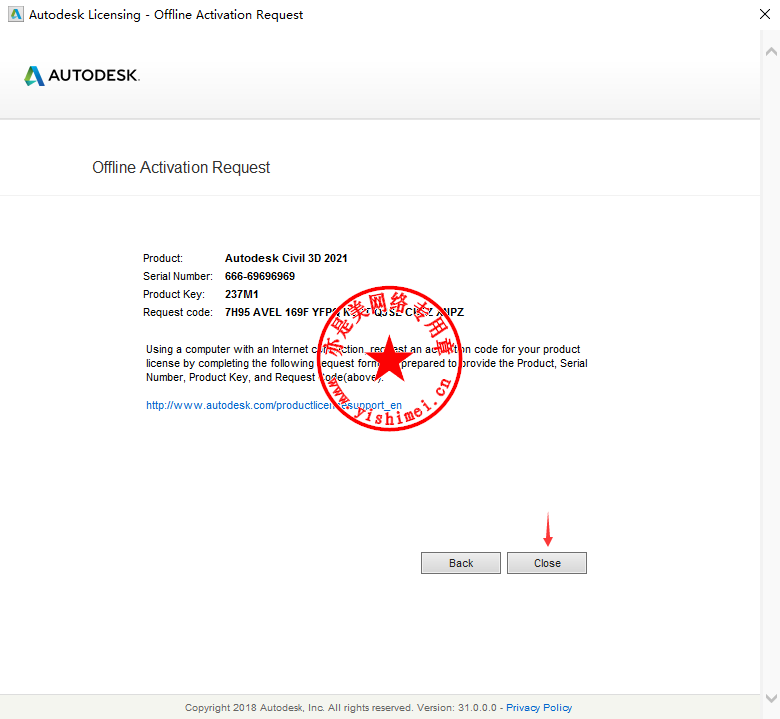Click the product name Autodesk Civil 3D 2021

[x=286, y=258]
